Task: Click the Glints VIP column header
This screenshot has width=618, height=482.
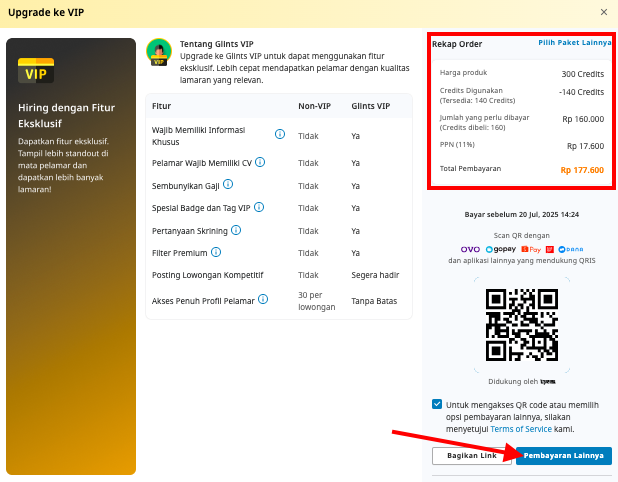Action: coord(370,106)
